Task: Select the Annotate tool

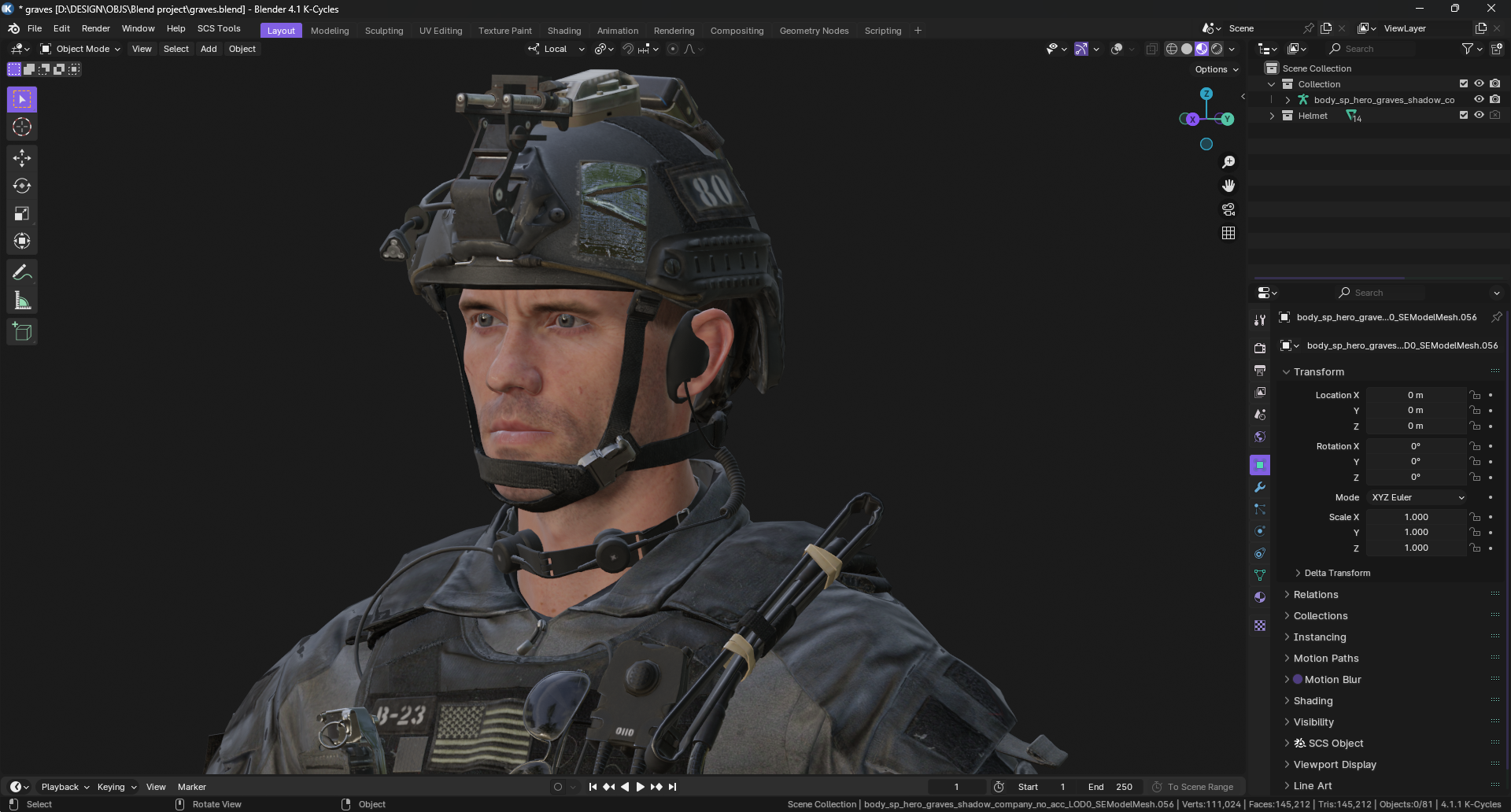Action: tap(22, 273)
